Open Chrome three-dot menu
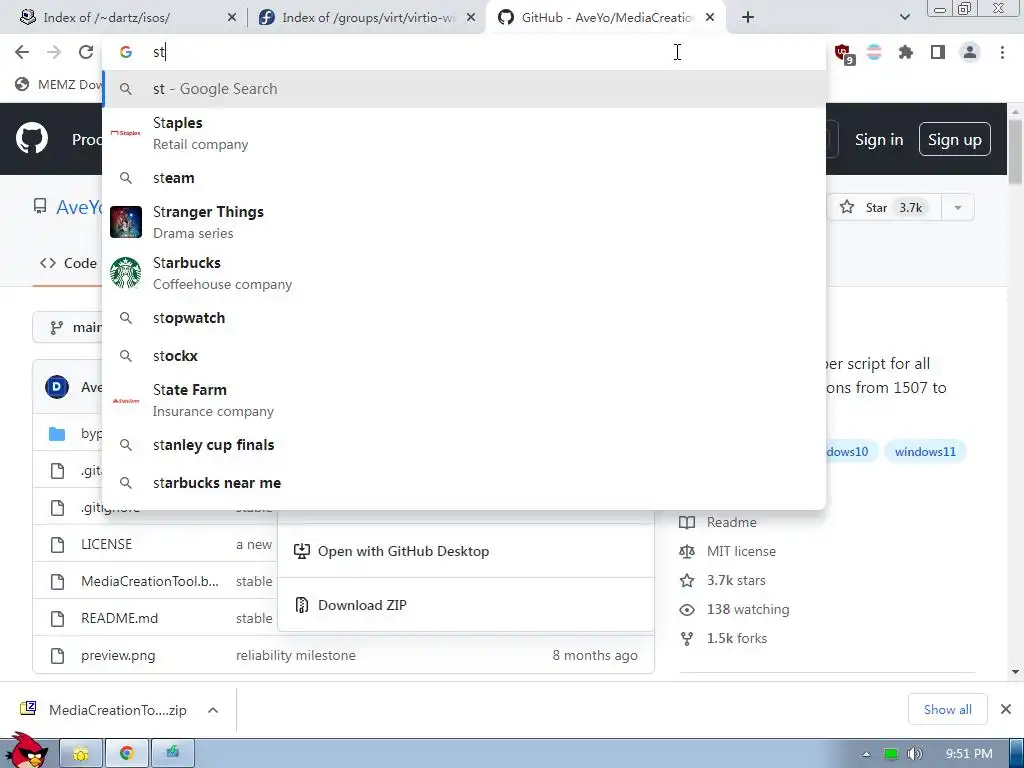This screenshot has width=1024, height=768. 1002,52
